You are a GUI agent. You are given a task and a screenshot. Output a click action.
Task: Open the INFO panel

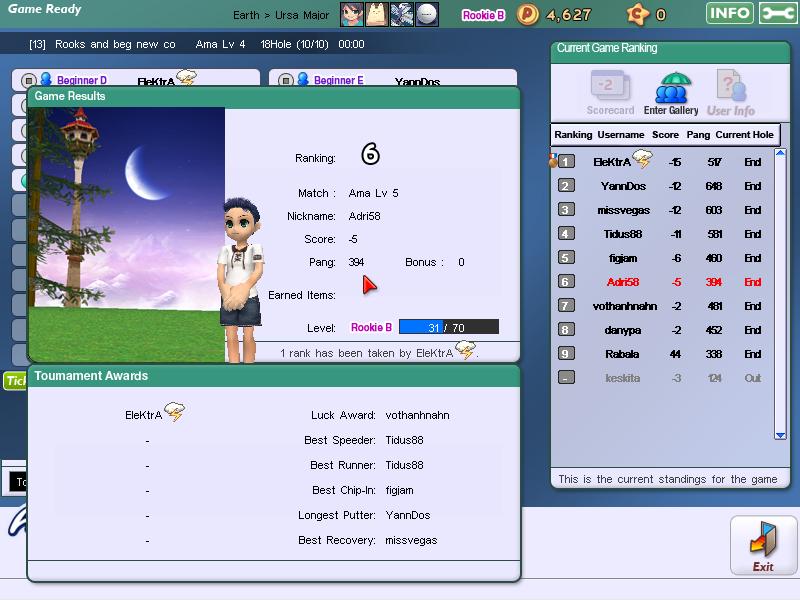point(729,13)
